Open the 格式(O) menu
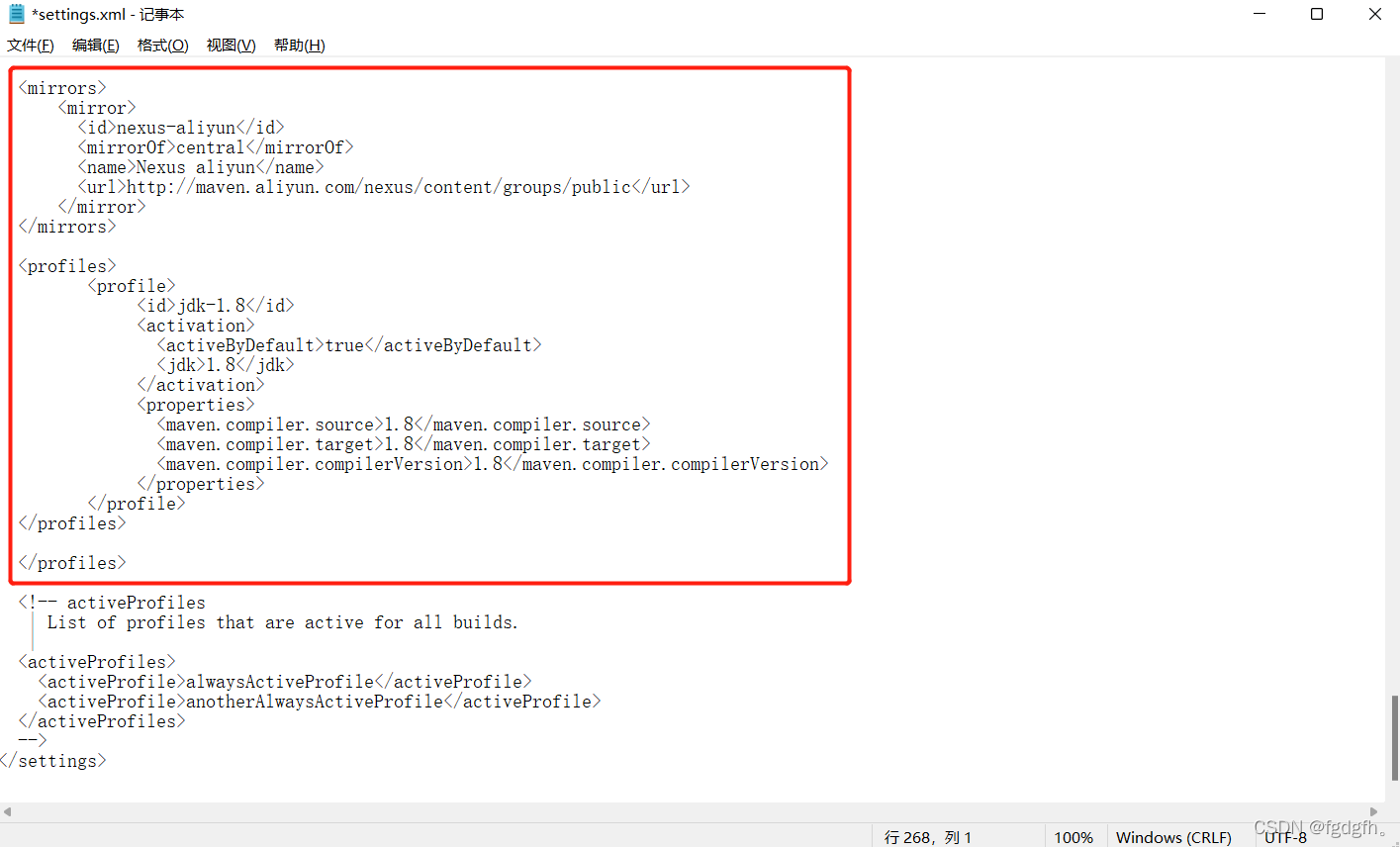The height and width of the screenshot is (847, 1400). pos(162,45)
